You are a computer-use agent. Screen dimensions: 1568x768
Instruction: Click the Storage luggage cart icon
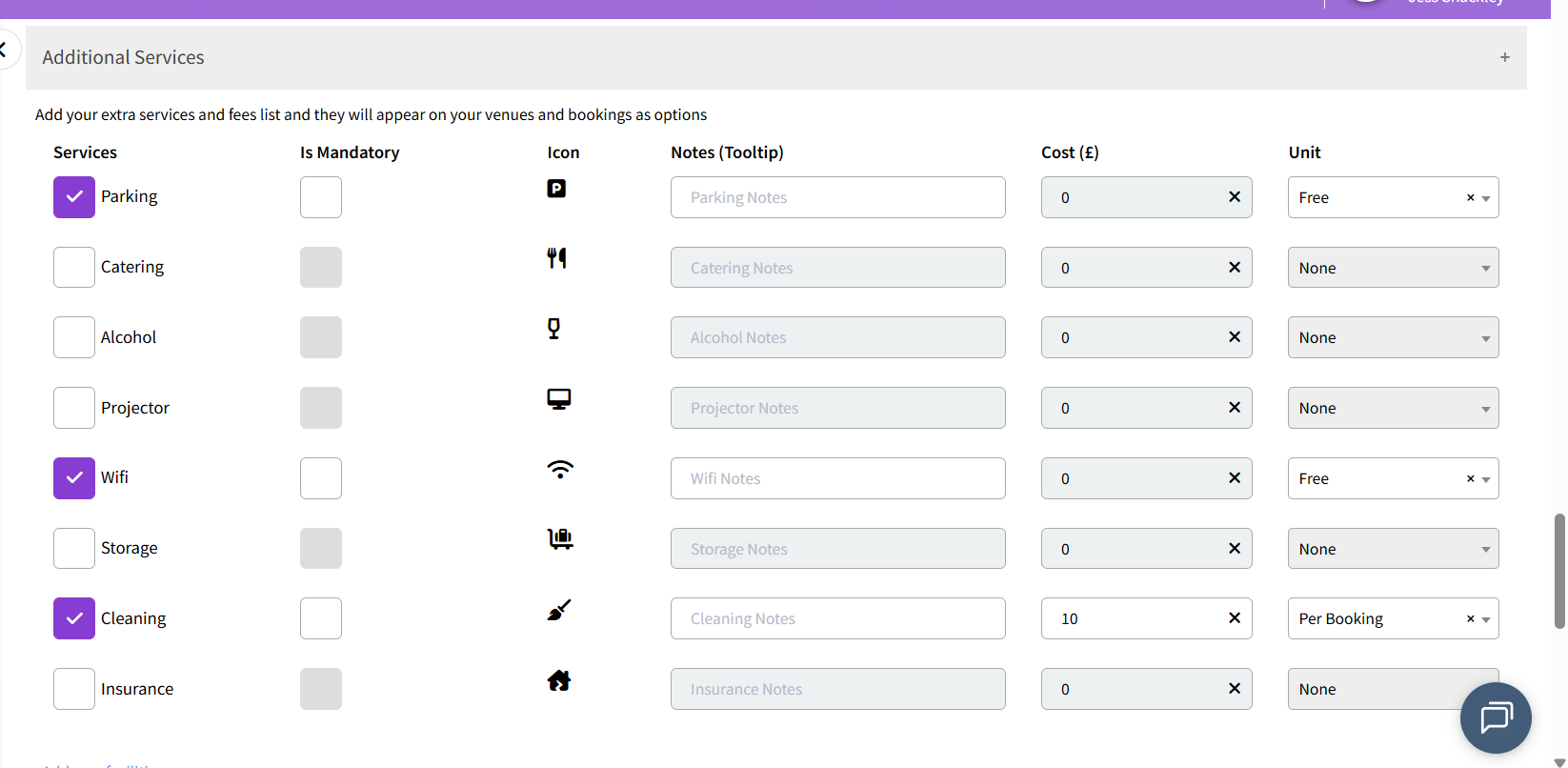560,539
